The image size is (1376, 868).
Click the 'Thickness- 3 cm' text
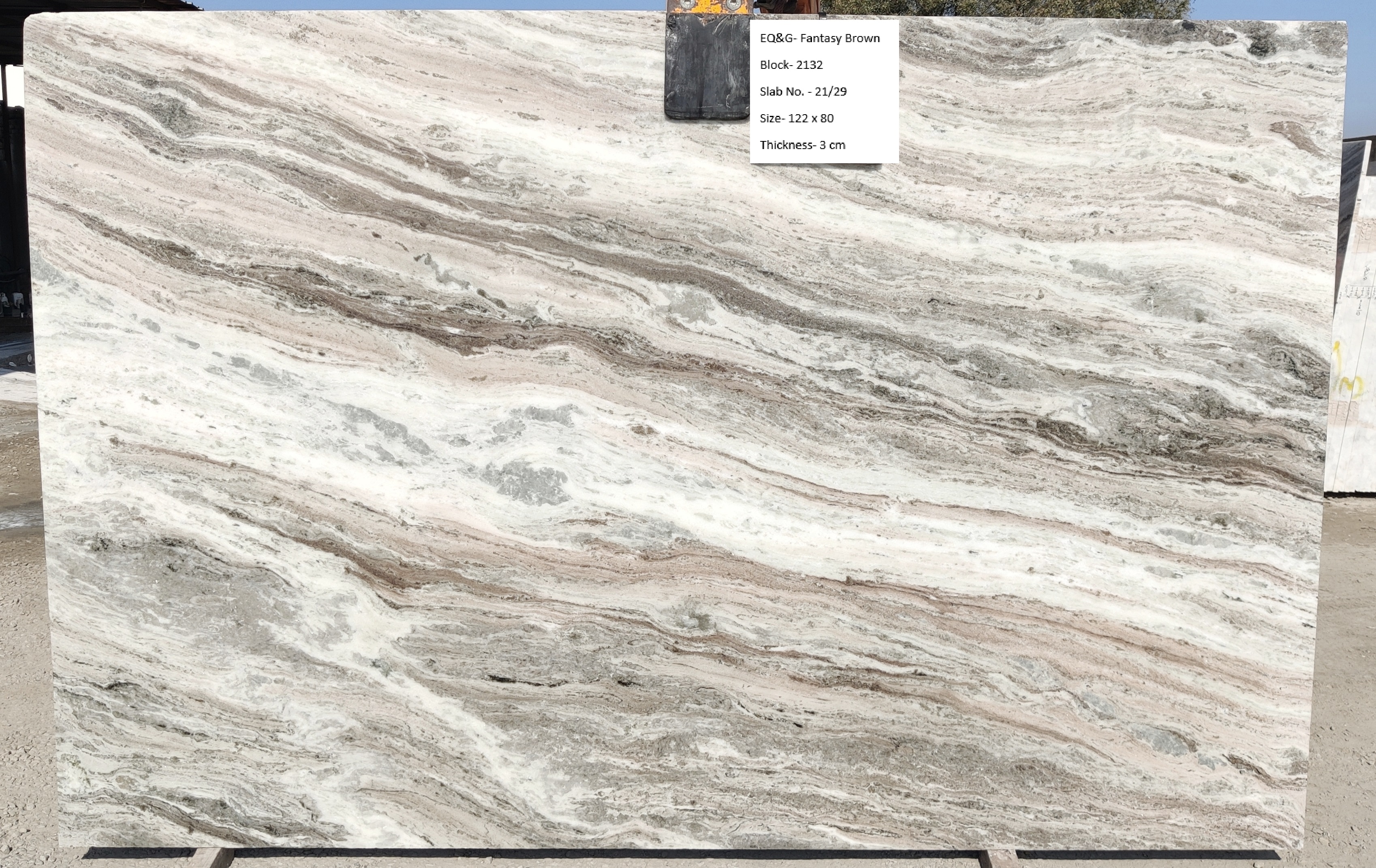[802, 145]
